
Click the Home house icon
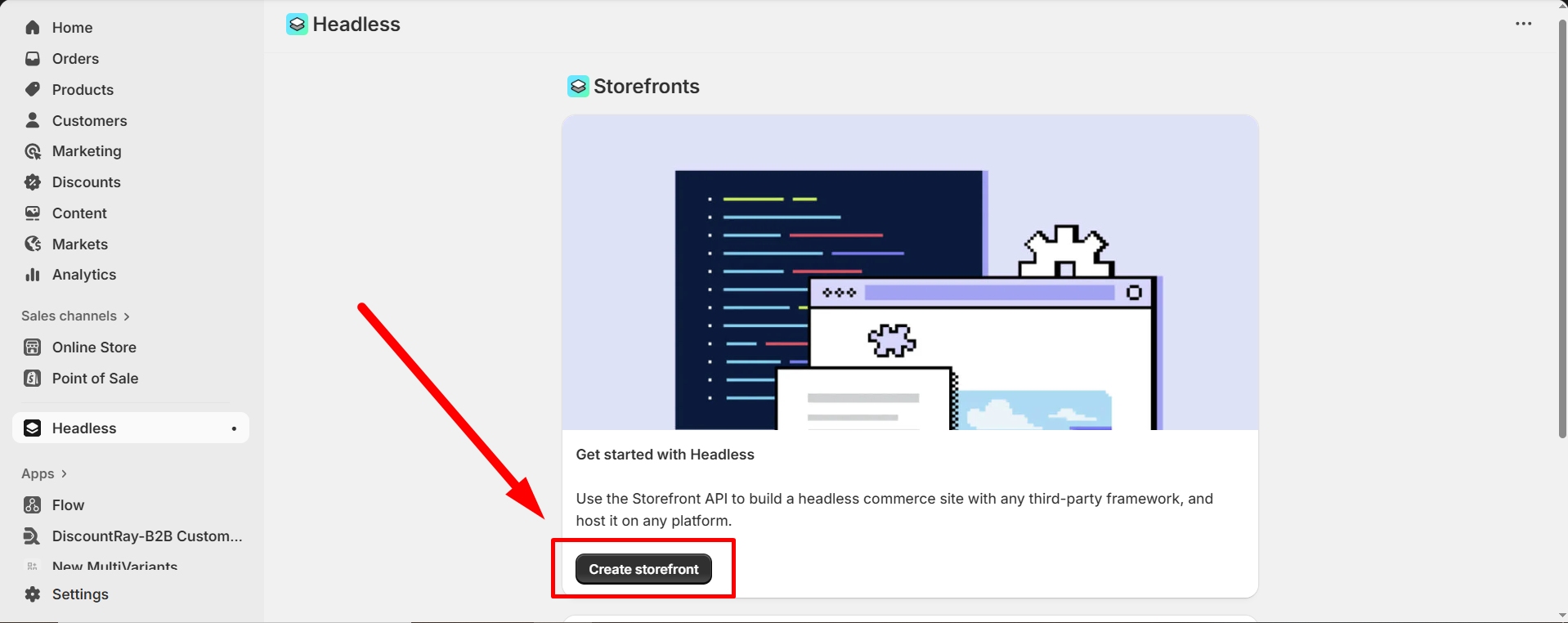click(33, 28)
